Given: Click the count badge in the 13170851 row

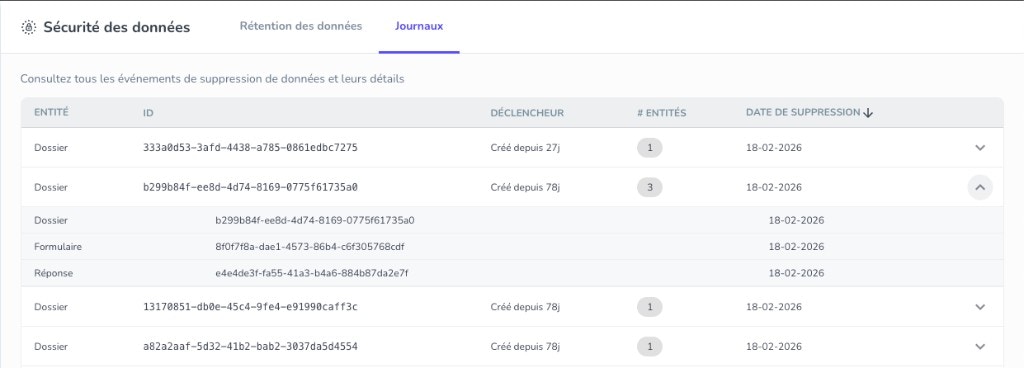Looking at the screenshot, I should tap(650, 307).
